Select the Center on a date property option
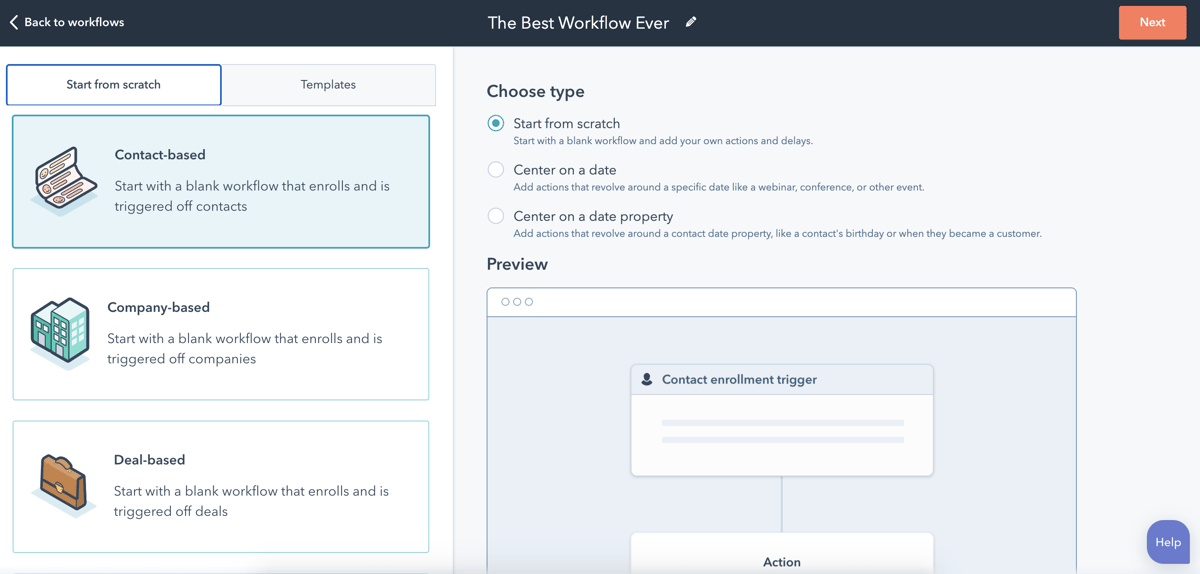Viewport: 1200px width, 574px height. click(x=496, y=216)
